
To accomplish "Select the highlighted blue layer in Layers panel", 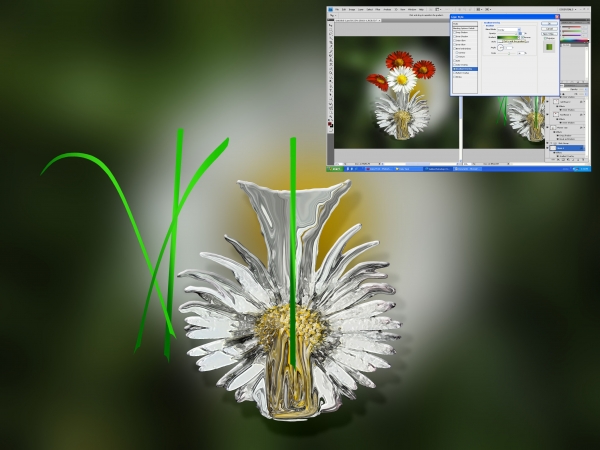I will 567,148.
